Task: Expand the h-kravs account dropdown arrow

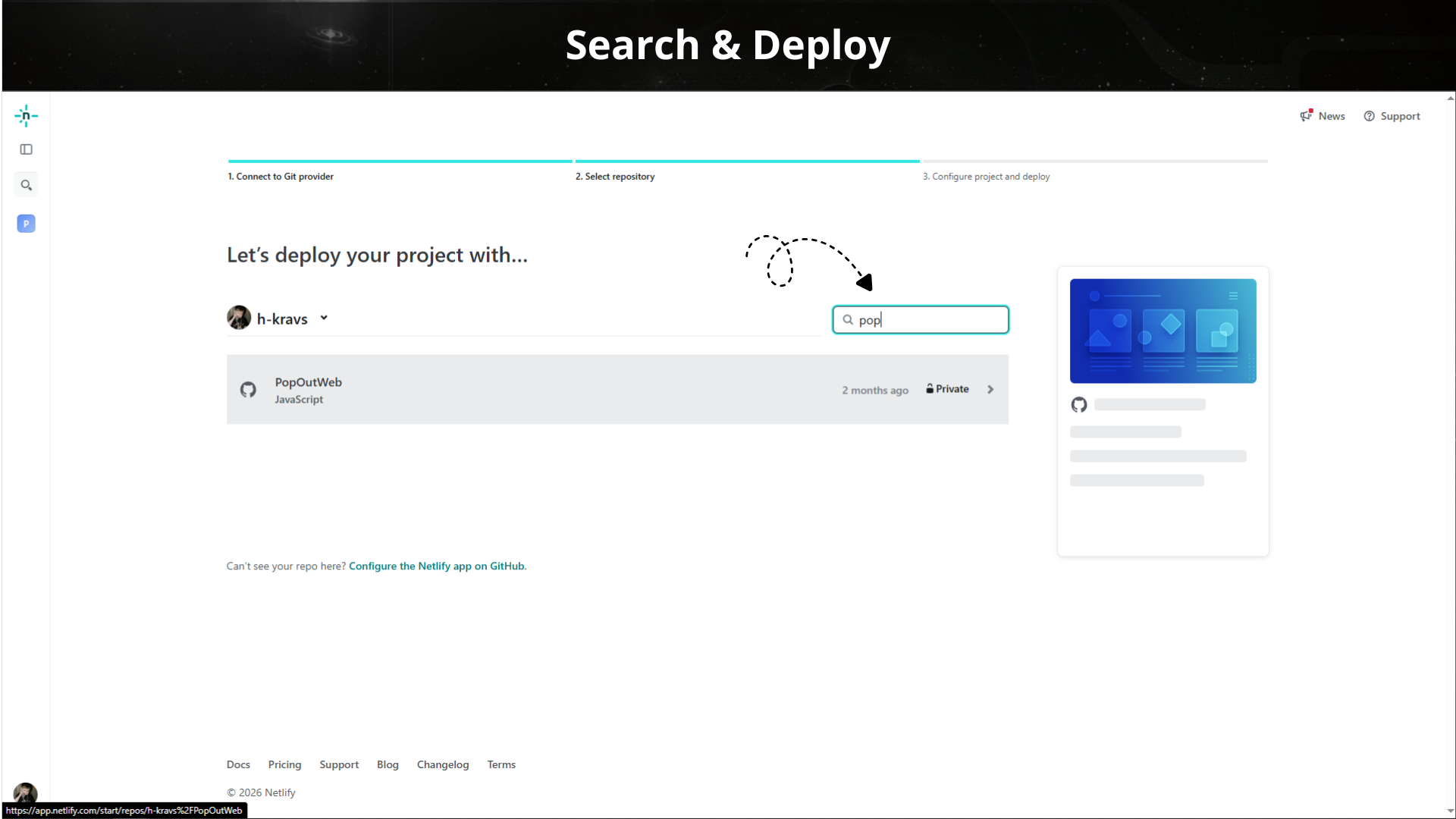Action: (324, 318)
